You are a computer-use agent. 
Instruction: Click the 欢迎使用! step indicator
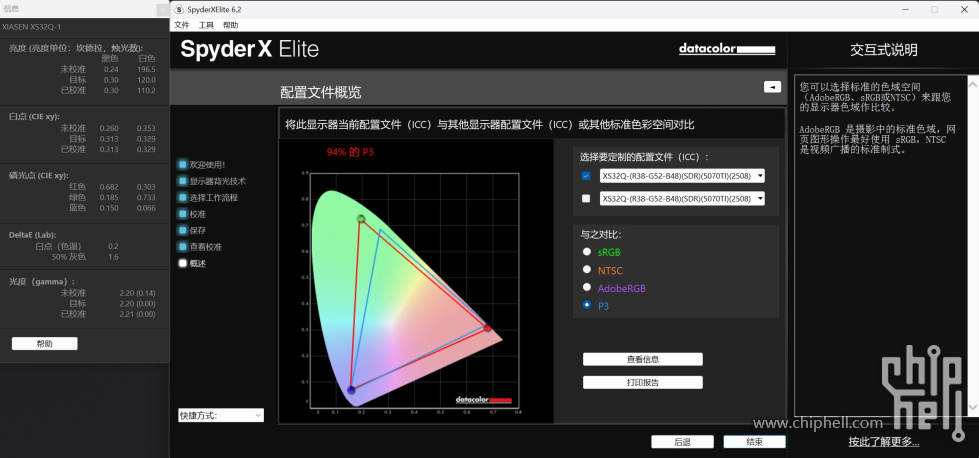point(182,165)
